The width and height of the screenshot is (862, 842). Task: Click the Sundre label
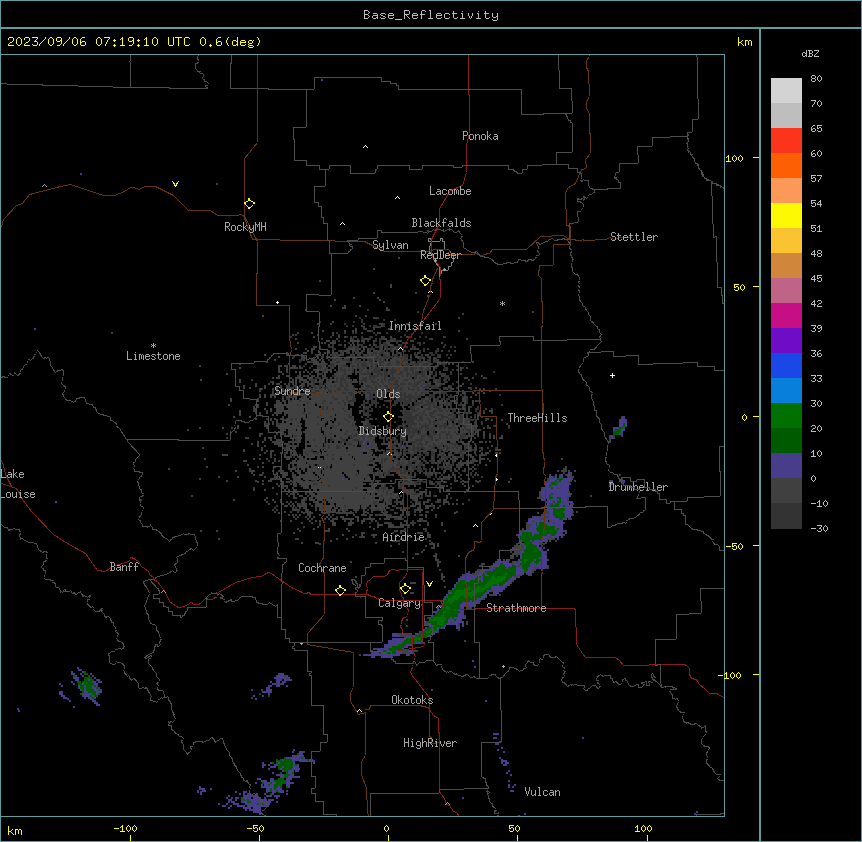tap(292, 391)
